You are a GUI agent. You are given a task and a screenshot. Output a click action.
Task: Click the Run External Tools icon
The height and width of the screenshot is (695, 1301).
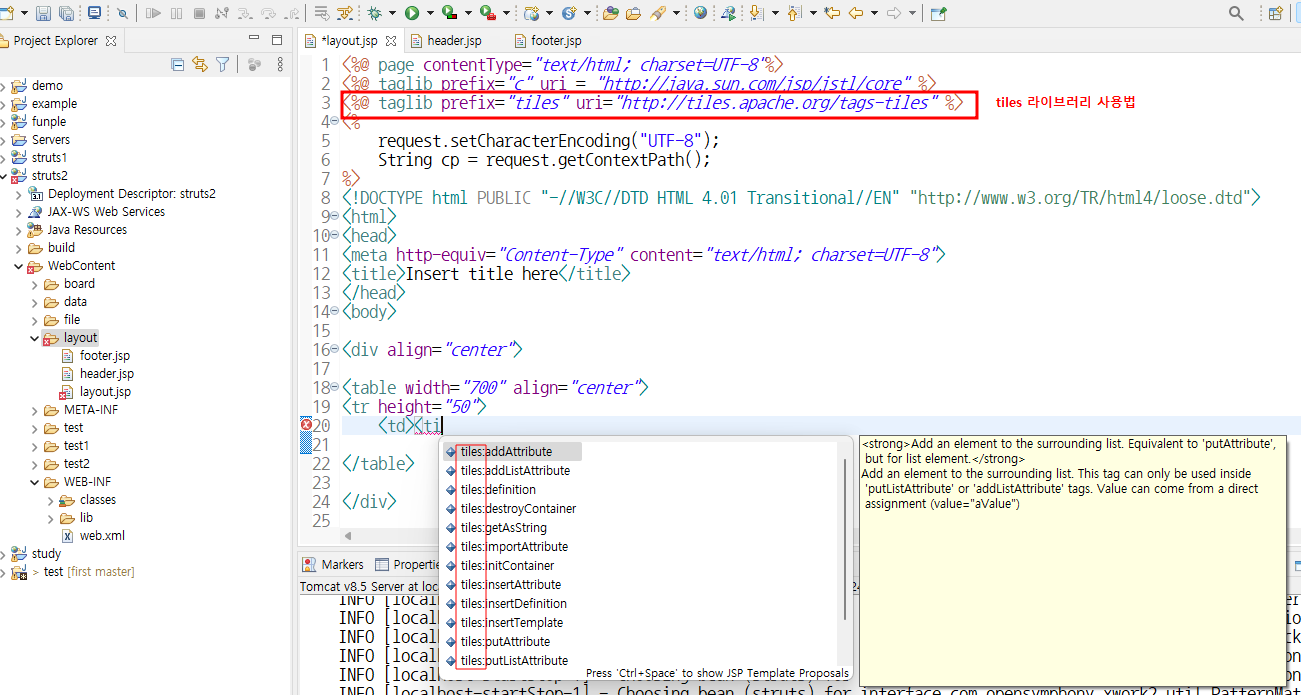[x=488, y=13]
